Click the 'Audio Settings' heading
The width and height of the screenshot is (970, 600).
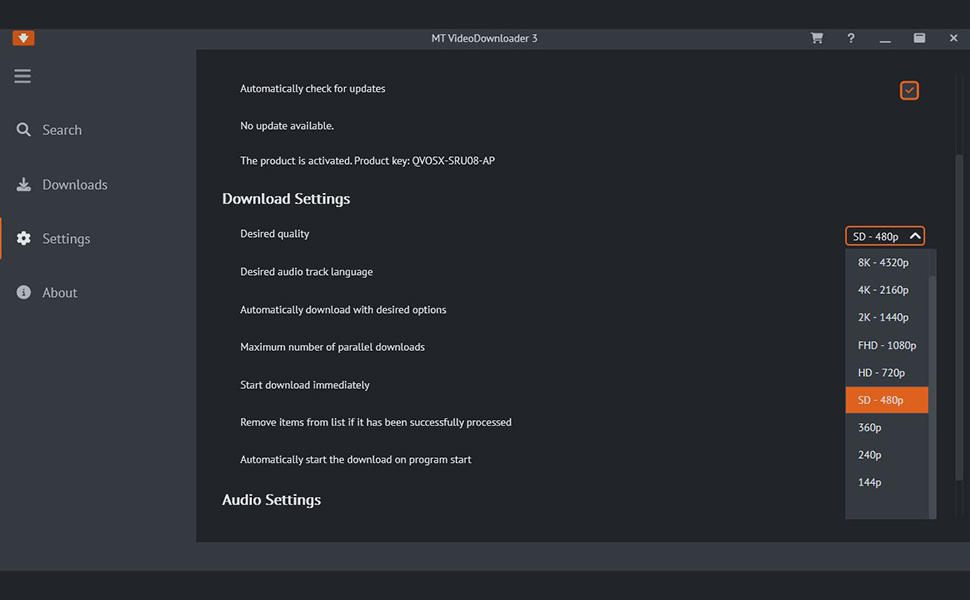pyautogui.click(x=271, y=499)
